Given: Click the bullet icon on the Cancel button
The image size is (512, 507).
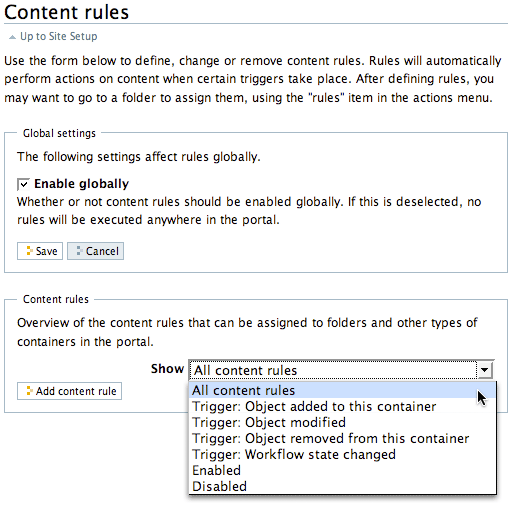Looking at the screenshot, I should point(79,251).
